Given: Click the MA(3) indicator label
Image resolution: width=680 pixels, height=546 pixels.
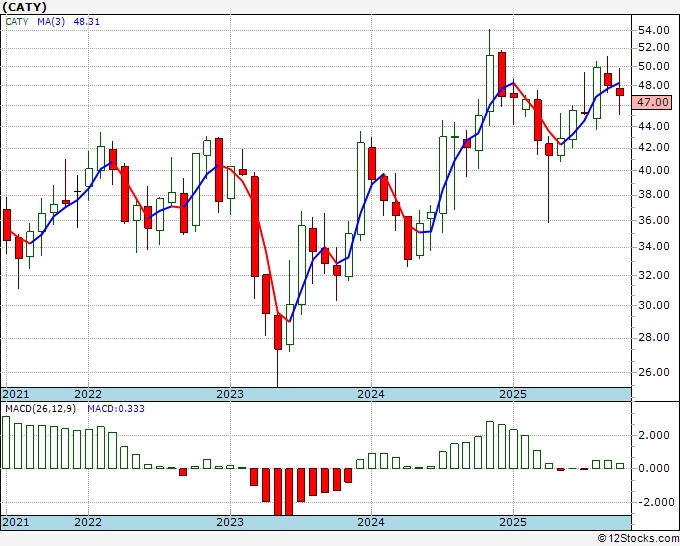Looking at the screenshot, I should pos(51,21).
